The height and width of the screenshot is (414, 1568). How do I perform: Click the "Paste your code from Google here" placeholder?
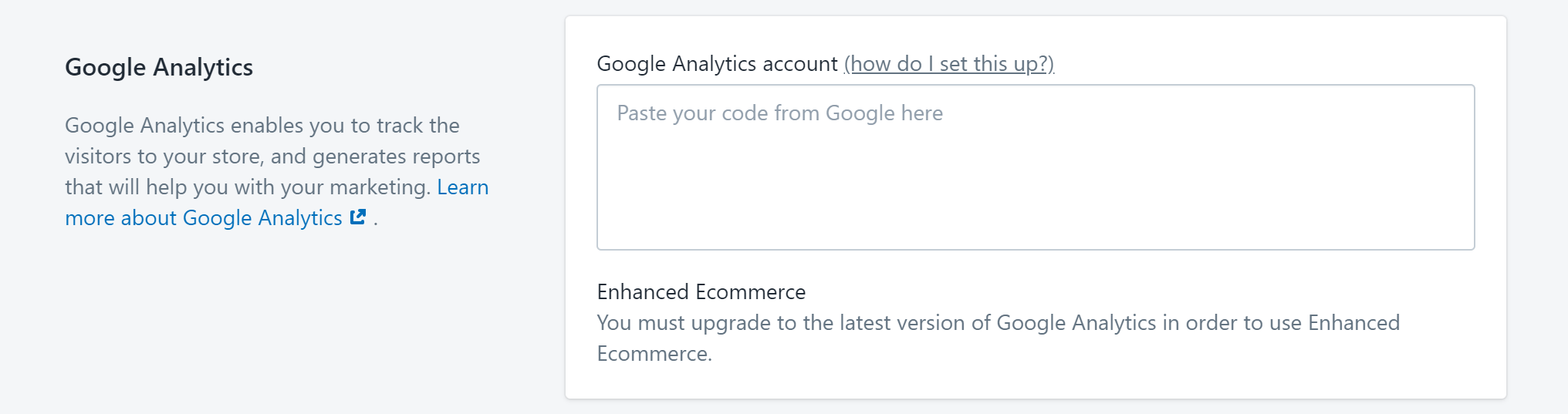click(x=779, y=113)
